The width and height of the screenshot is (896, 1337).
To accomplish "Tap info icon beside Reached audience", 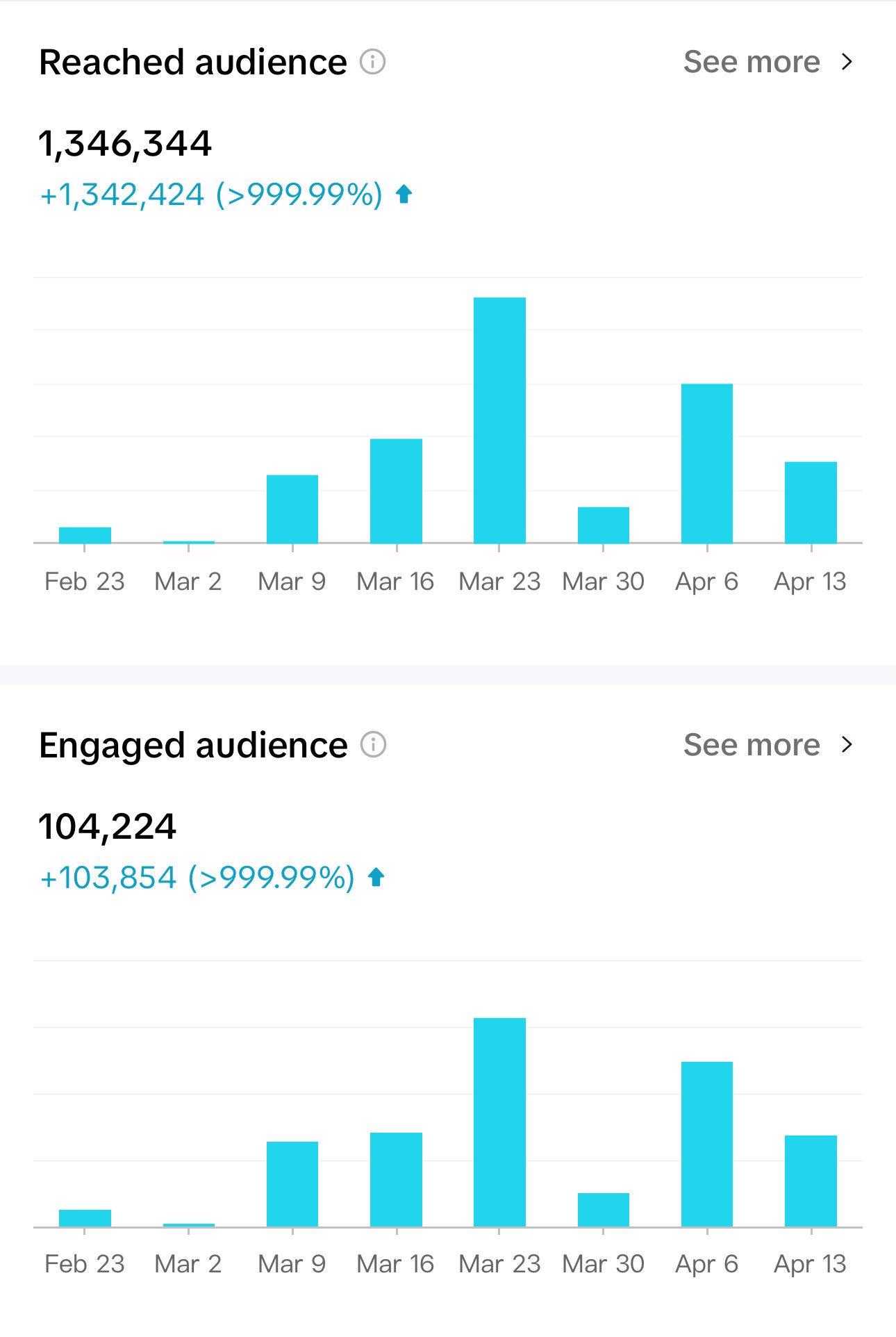I will tap(372, 62).
